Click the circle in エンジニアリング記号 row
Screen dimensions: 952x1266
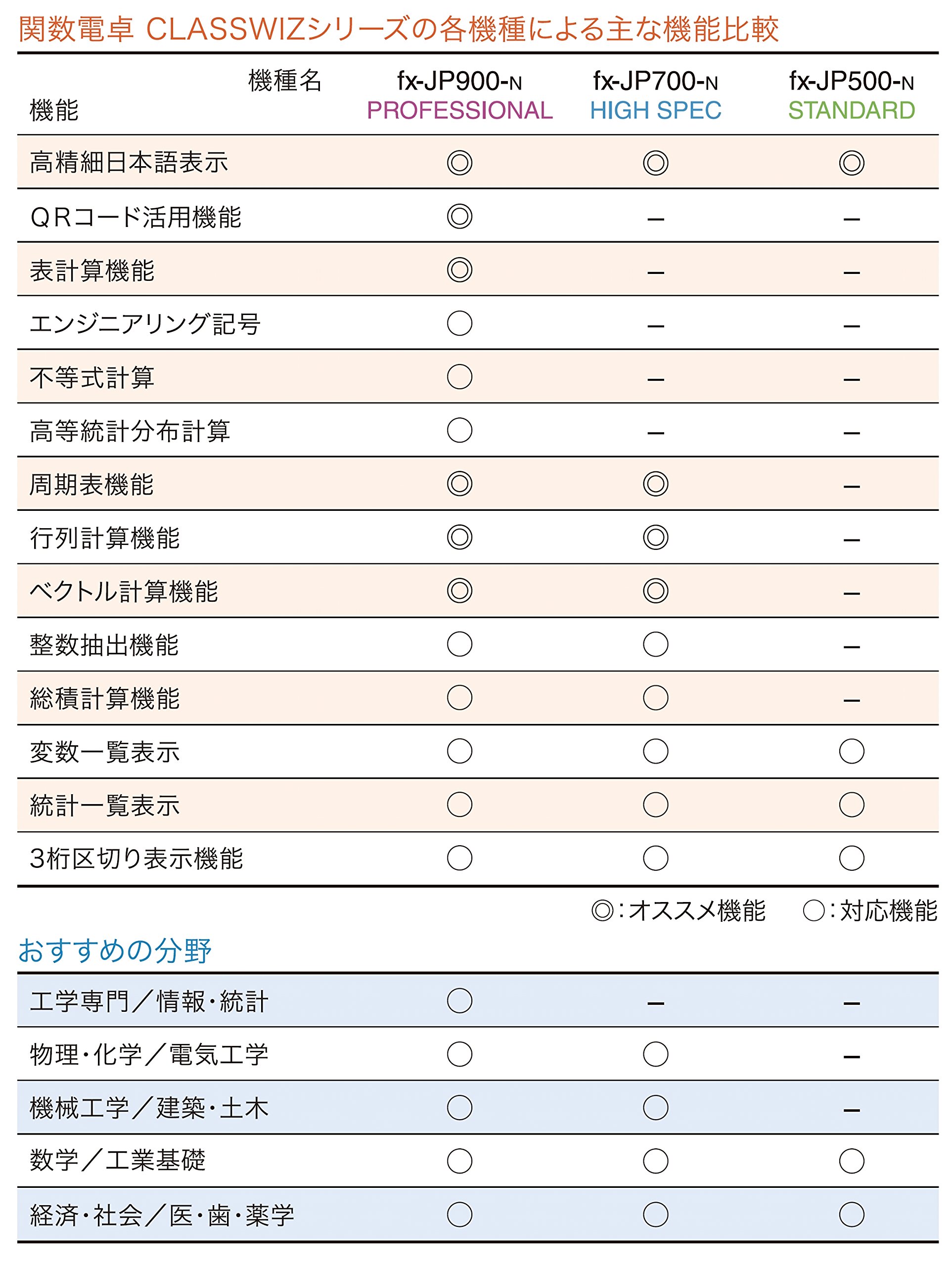click(x=459, y=323)
